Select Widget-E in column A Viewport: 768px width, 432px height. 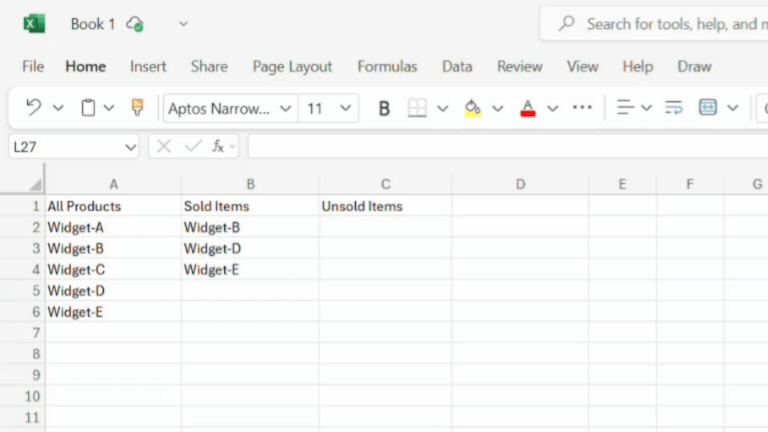click(114, 312)
